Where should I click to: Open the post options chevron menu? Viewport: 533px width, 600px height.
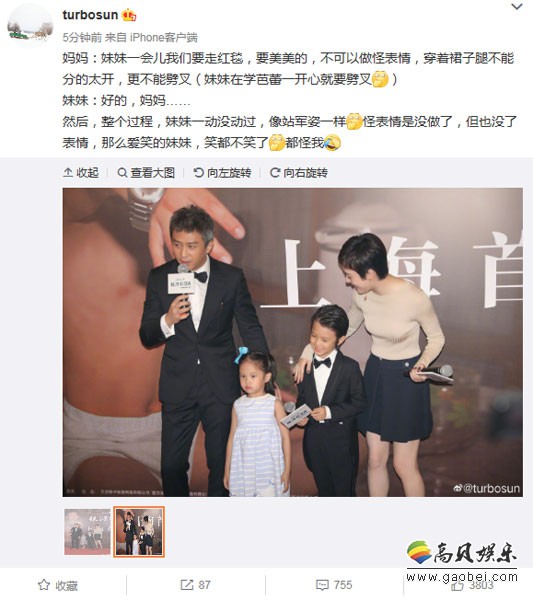pos(517,7)
